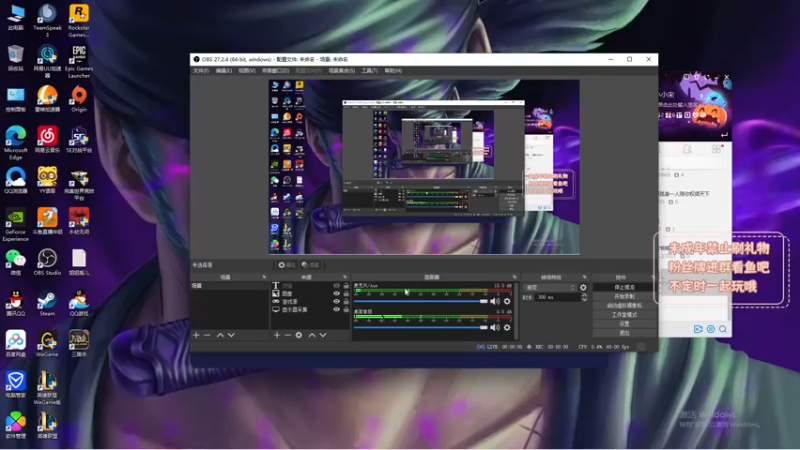The image size is (800, 450).
Task: Move scene up in the Scenes dock
Action: (x=220, y=335)
